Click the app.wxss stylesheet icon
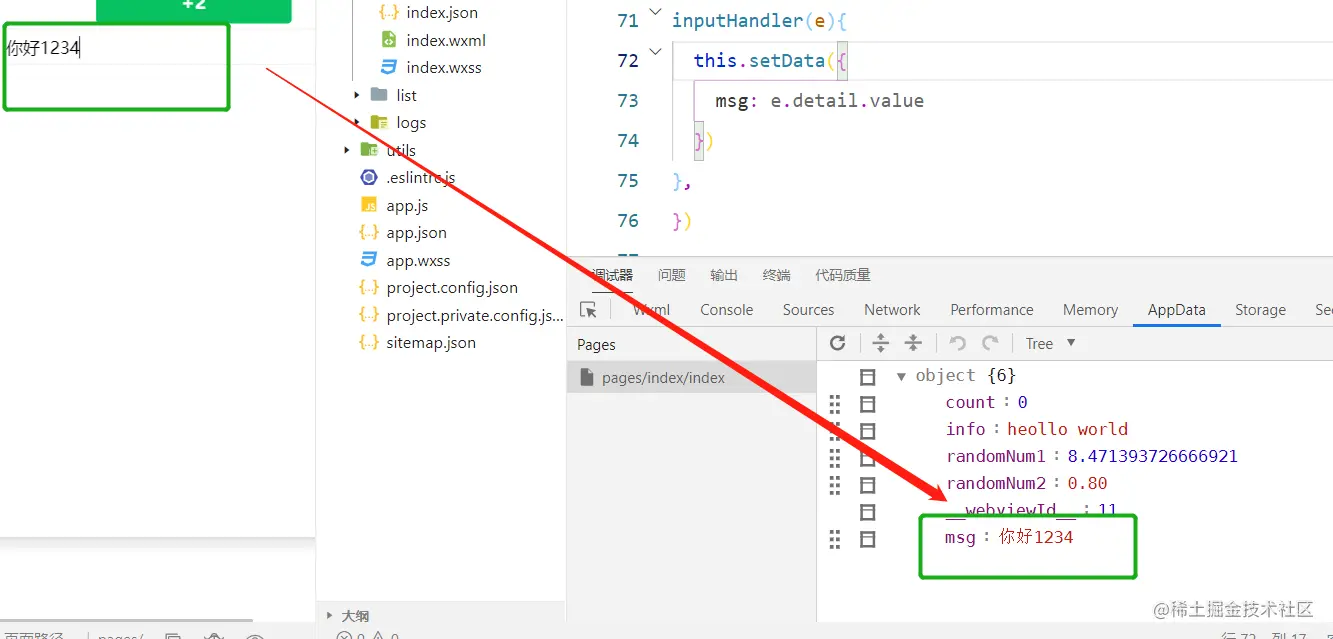The image size is (1333, 639). 369,260
